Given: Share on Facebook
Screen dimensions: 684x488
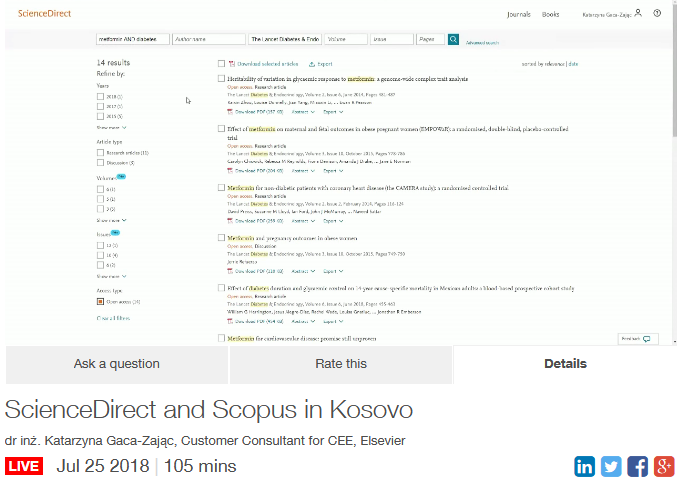Looking at the screenshot, I should [x=637, y=466].
